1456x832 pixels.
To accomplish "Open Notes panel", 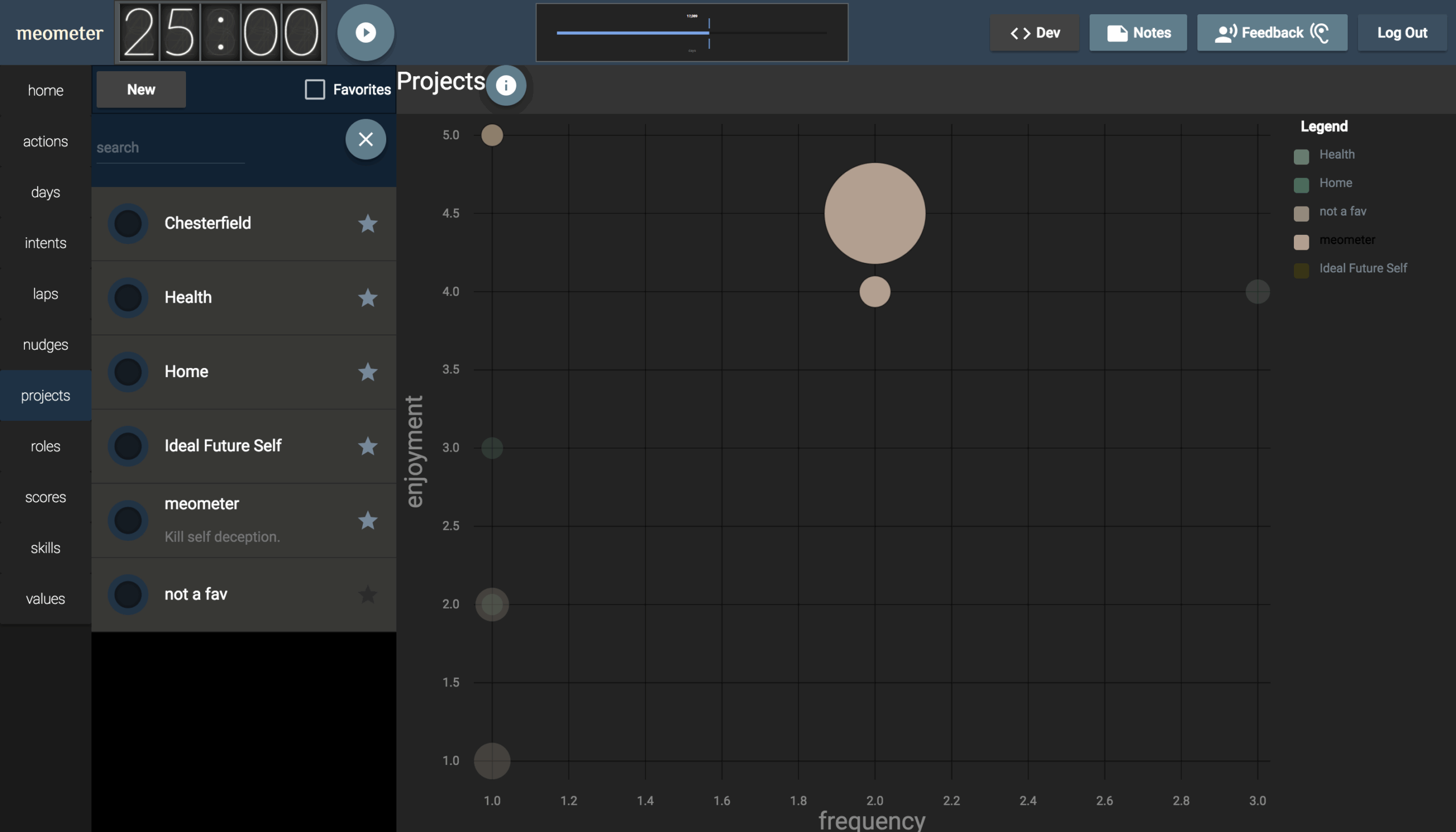I will 1137,32.
